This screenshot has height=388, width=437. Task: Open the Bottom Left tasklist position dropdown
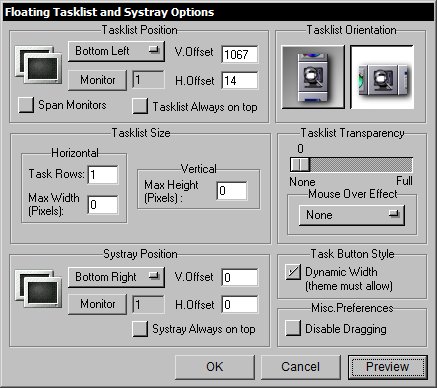point(116,51)
